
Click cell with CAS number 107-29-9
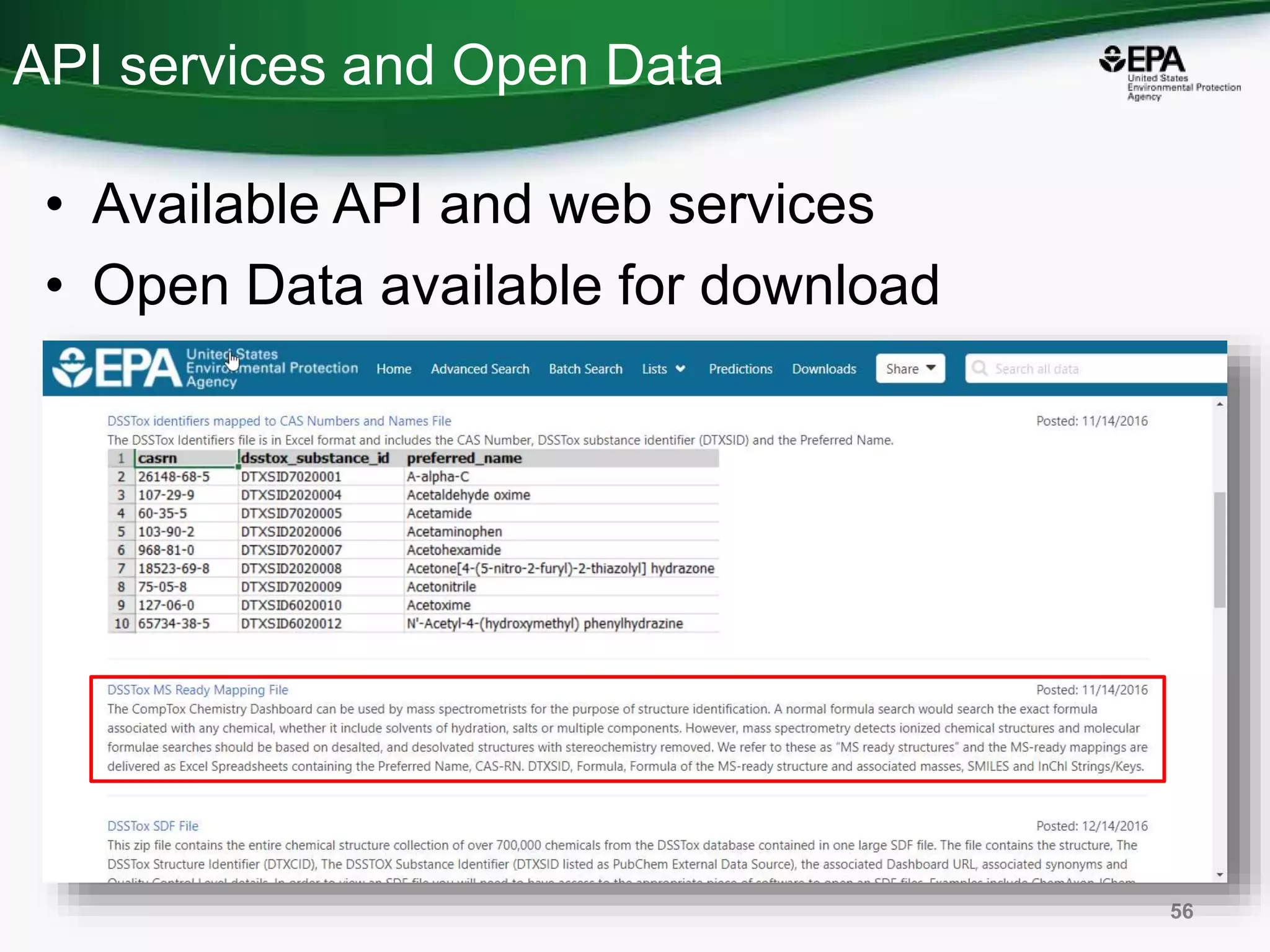coord(185,495)
